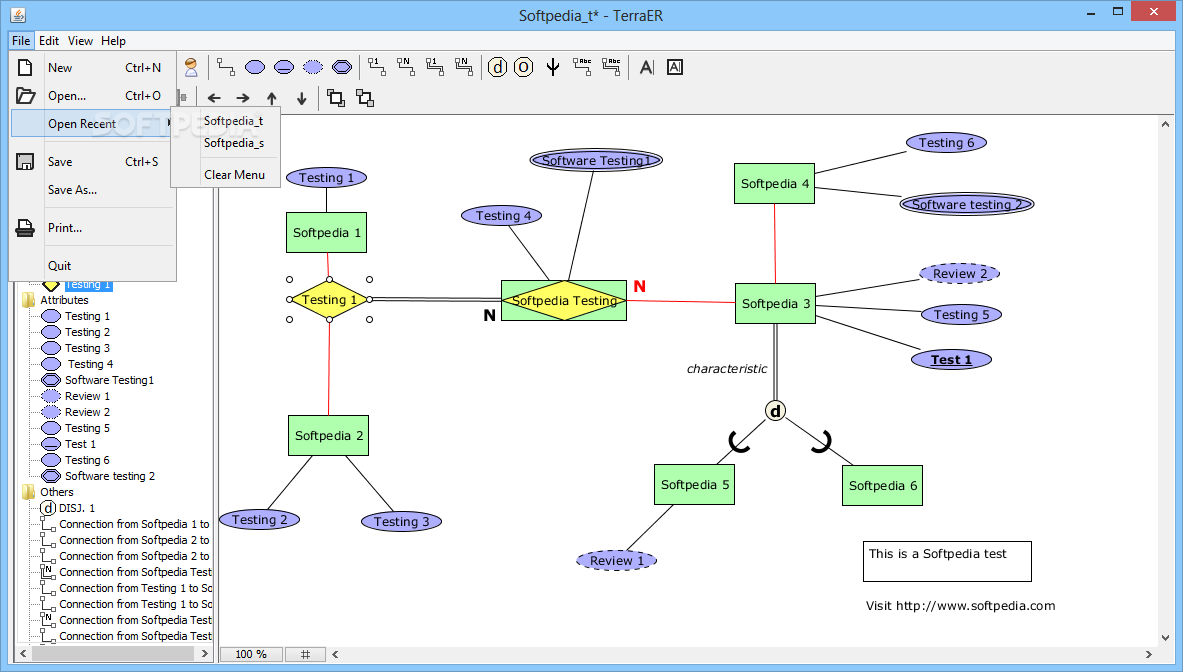Image resolution: width=1183 pixels, height=672 pixels.
Task: Select the double-line cardinality N connection tool
Action: pos(463,67)
